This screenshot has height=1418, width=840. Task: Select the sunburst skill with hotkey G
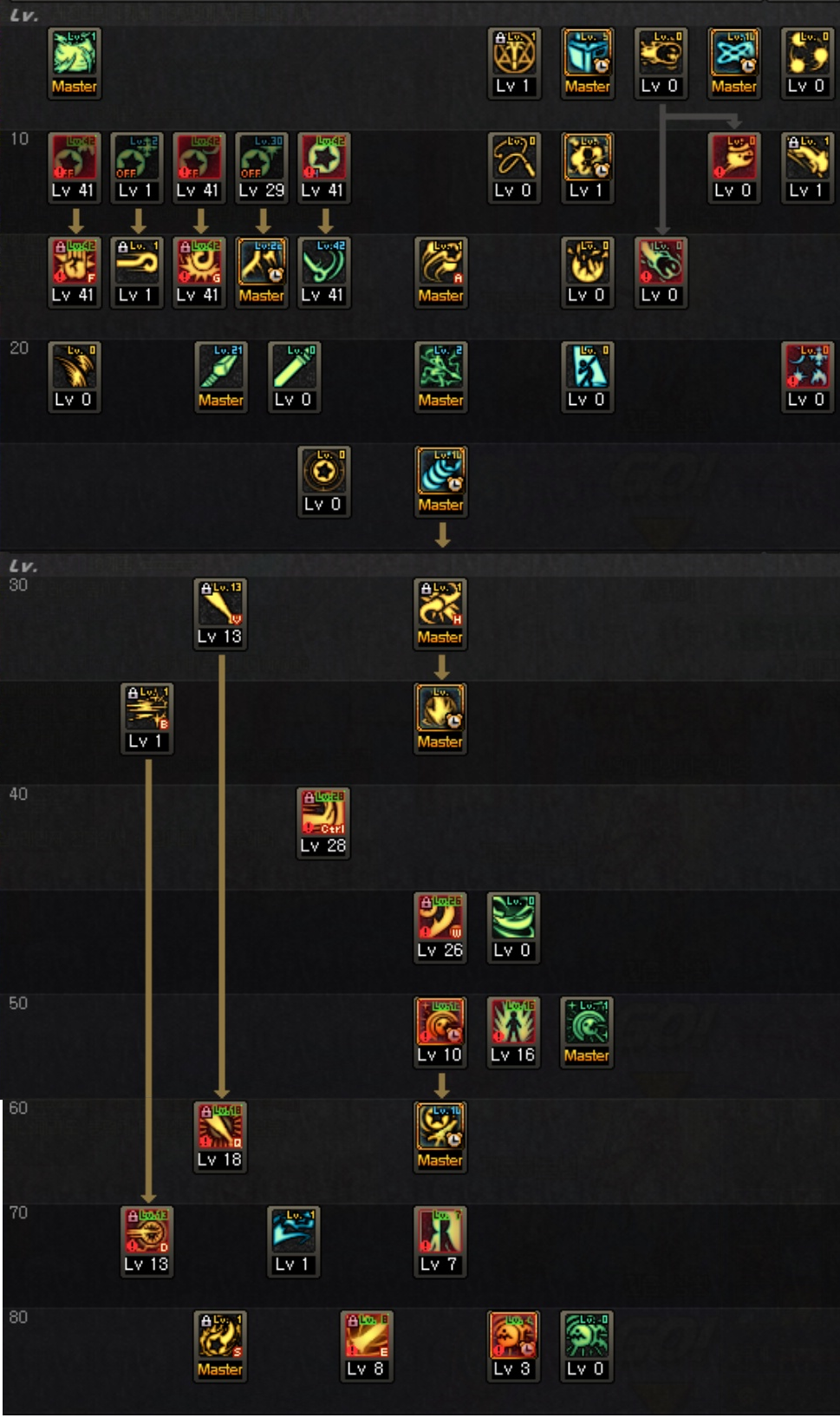click(x=199, y=264)
